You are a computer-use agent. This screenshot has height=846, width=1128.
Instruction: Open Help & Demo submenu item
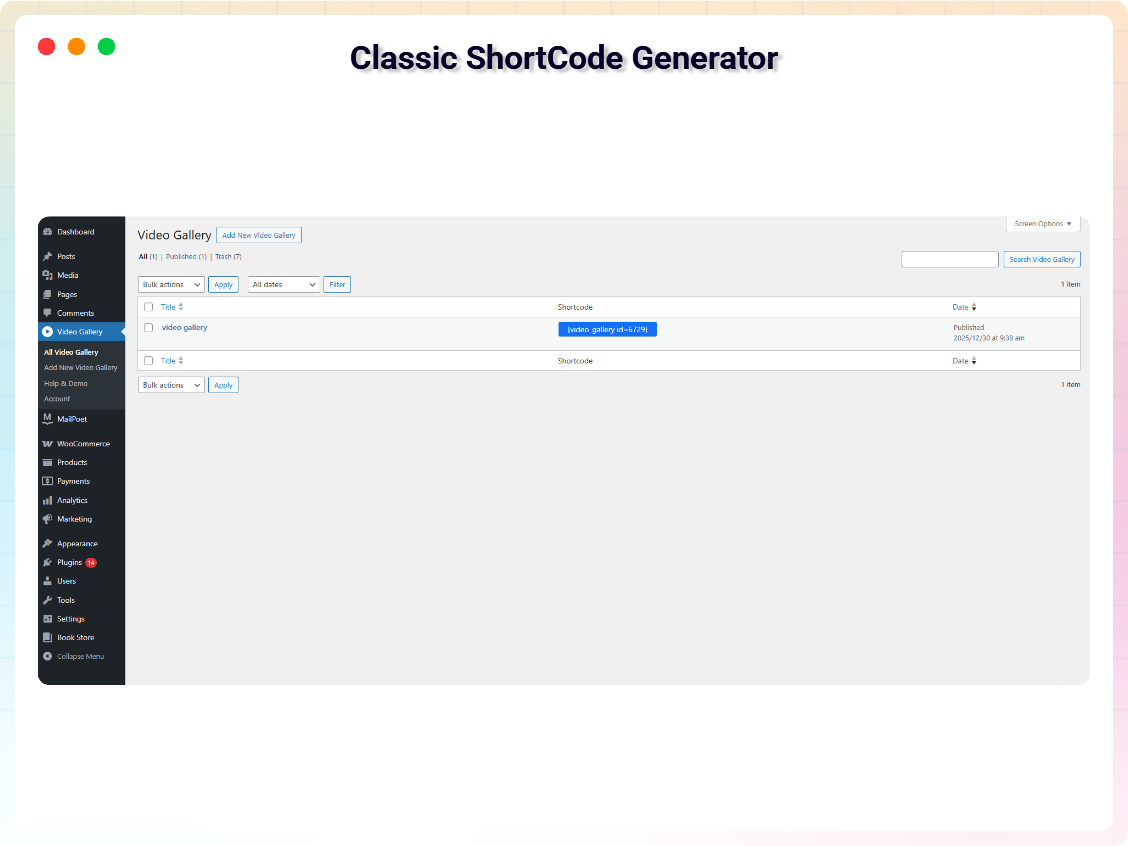click(x=66, y=383)
